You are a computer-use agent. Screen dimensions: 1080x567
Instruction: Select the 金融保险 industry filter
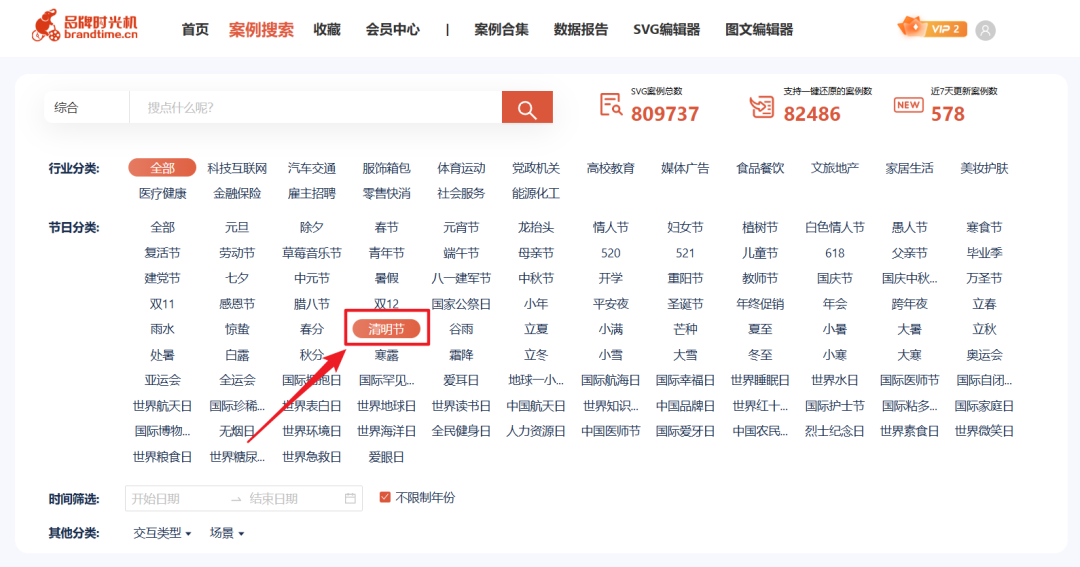[x=237, y=193]
